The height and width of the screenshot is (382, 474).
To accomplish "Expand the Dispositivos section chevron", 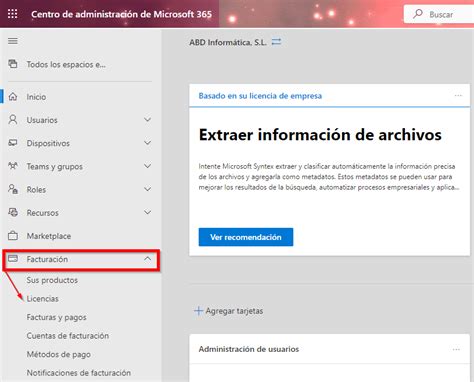I will pyautogui.click(x=147, y=143).
